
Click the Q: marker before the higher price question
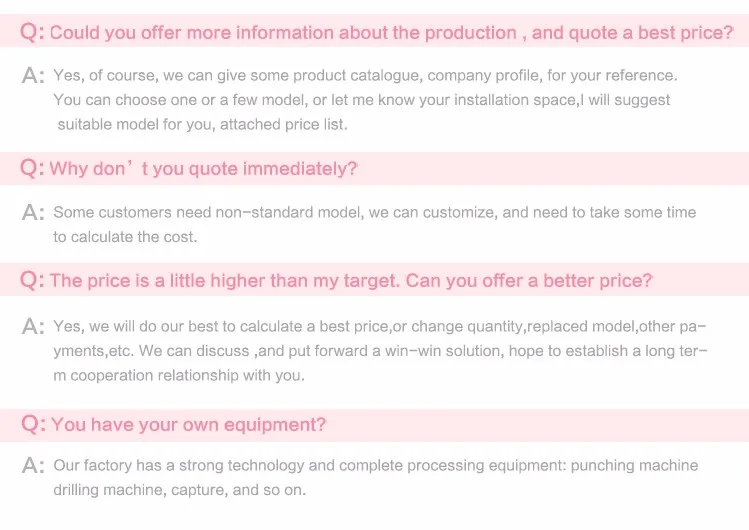[x=32, y=280]
